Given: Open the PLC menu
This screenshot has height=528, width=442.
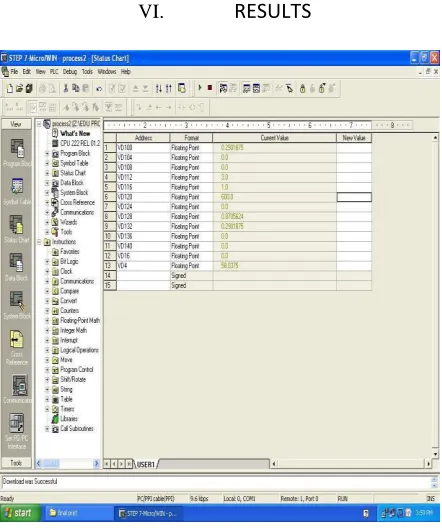Looking at the screenshot, I should (x=54, y=72).
